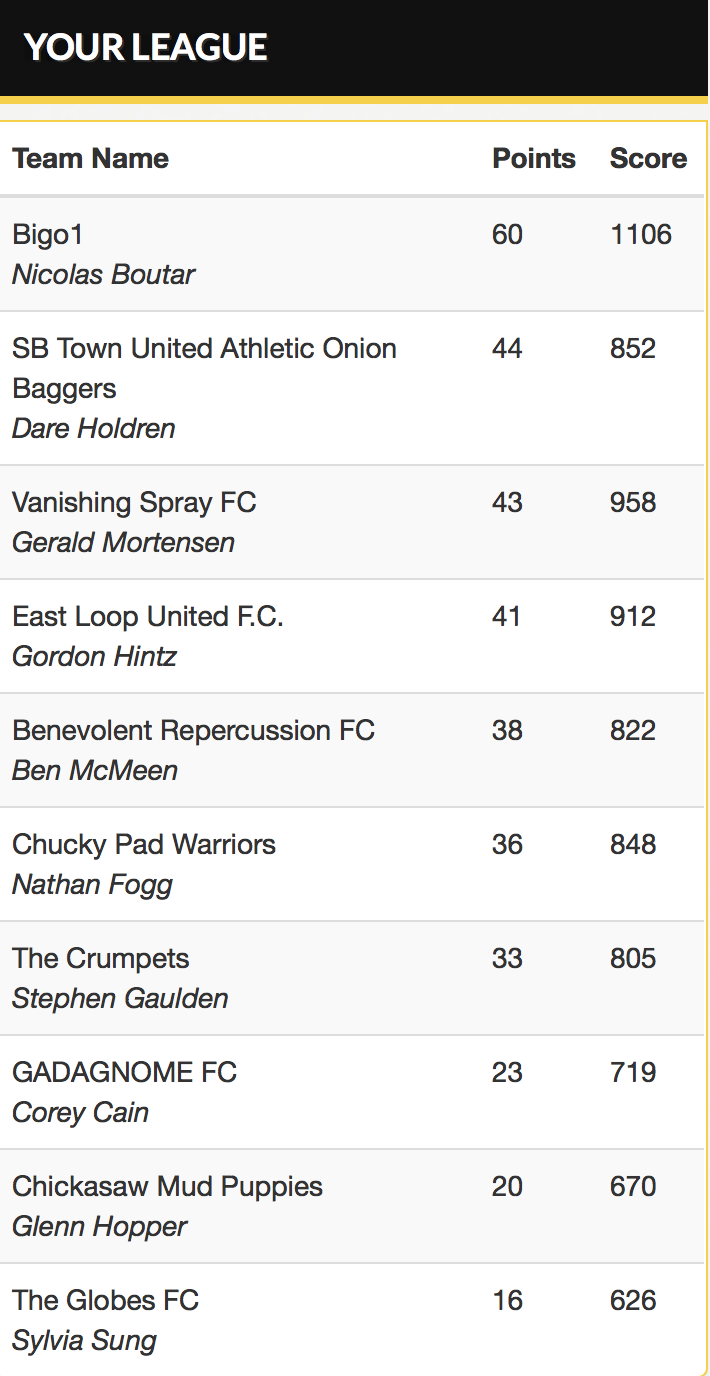
Task: Select manager Stephen Gaulden
Action: point(120,998)
